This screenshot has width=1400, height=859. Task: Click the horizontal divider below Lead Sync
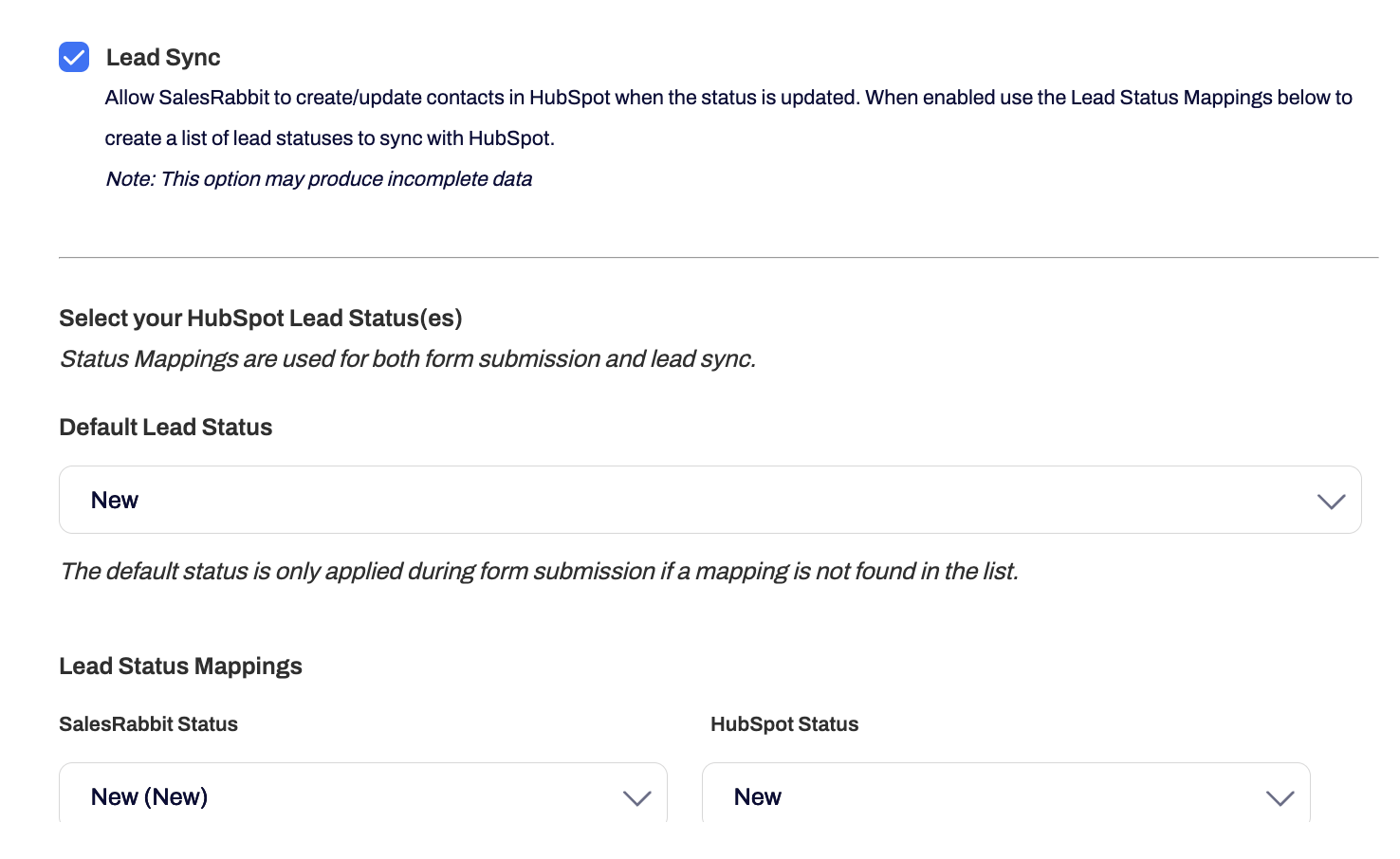coord(718,257)
